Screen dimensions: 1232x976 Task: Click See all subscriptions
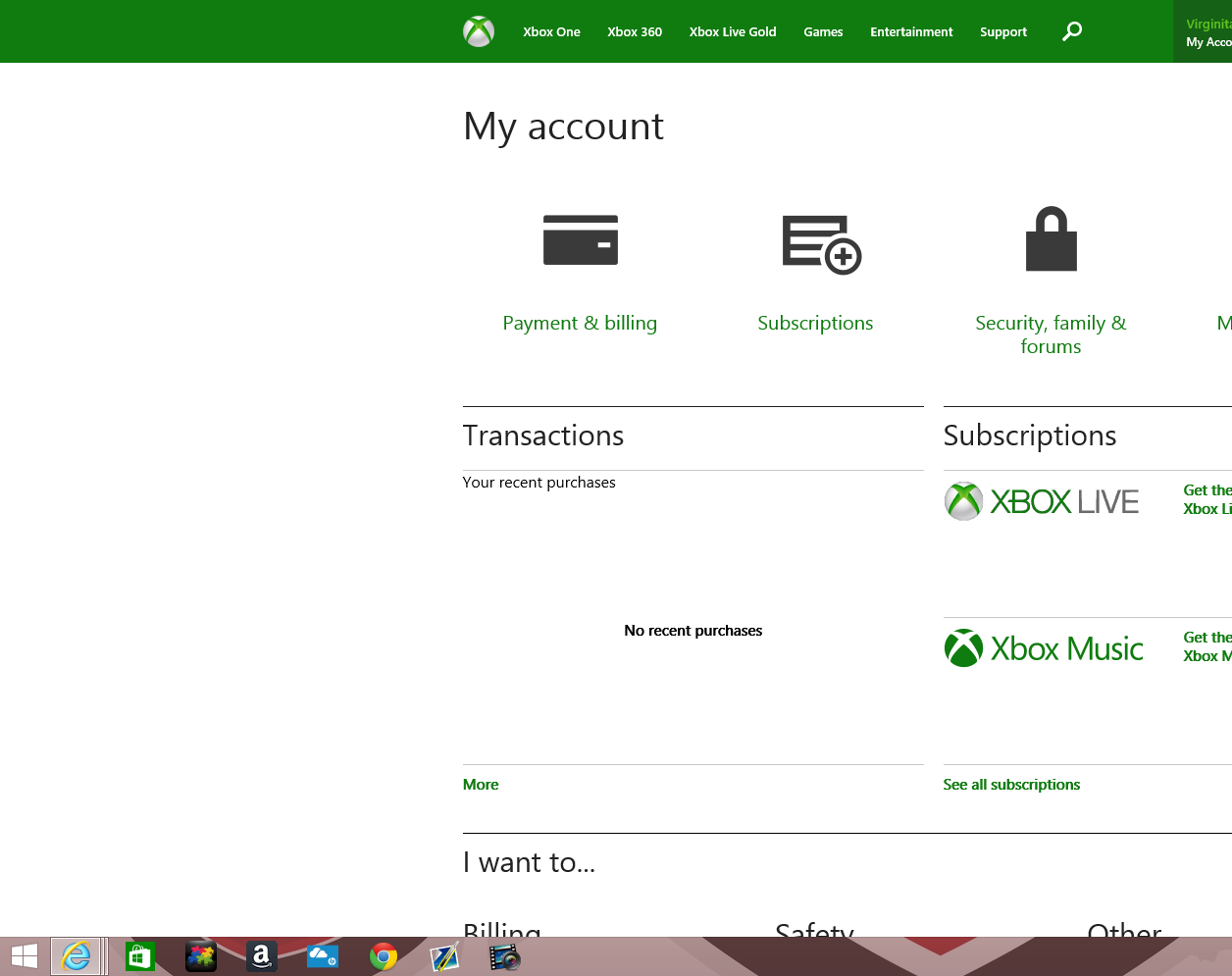tap(1011, 785)
